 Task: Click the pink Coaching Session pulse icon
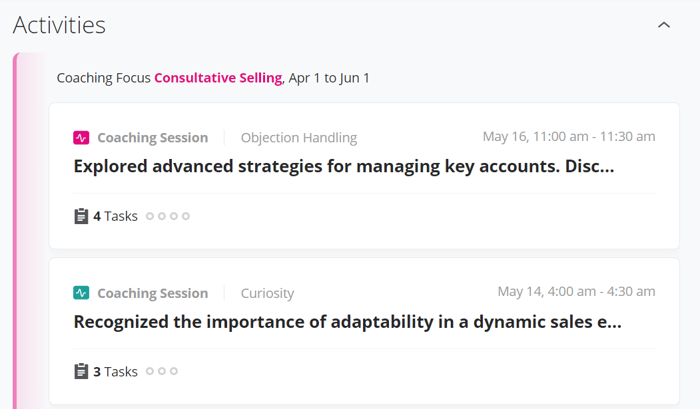click(x=81, y=138)
